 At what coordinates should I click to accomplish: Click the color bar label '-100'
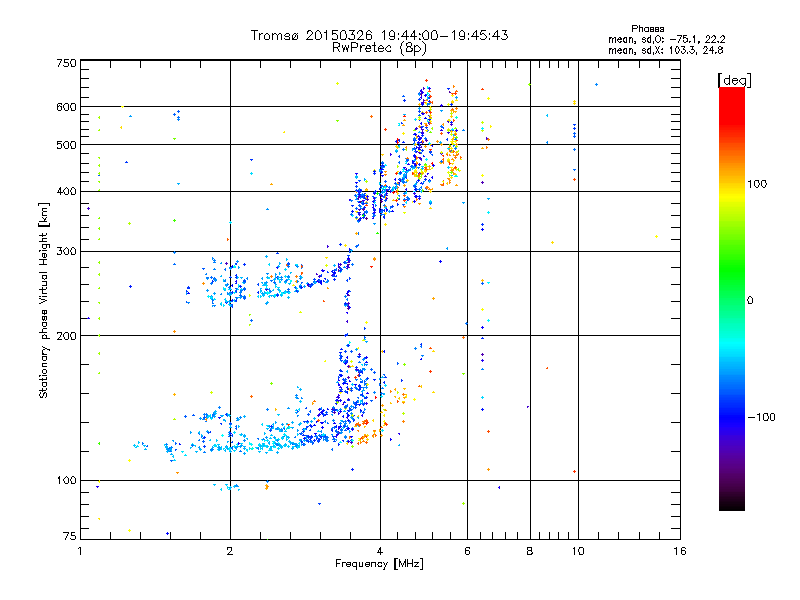click(x=761, y=417)
